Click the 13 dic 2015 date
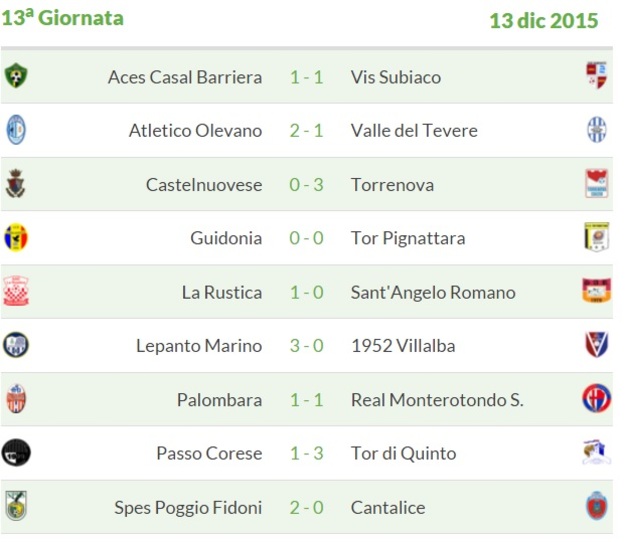Image resolution: width=625 pixels, height=542 pixels. (543, 21)
